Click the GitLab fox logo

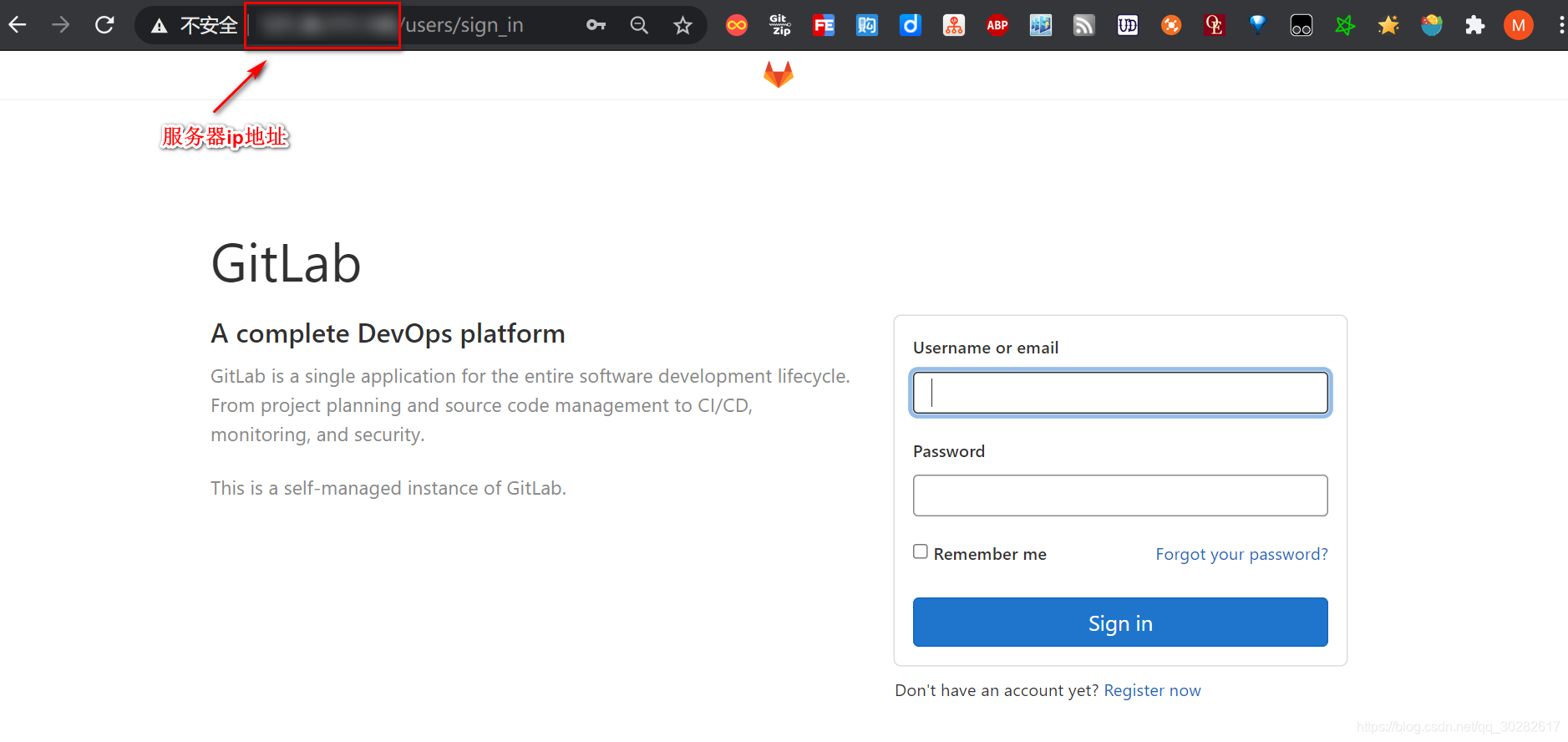(779, 74)
